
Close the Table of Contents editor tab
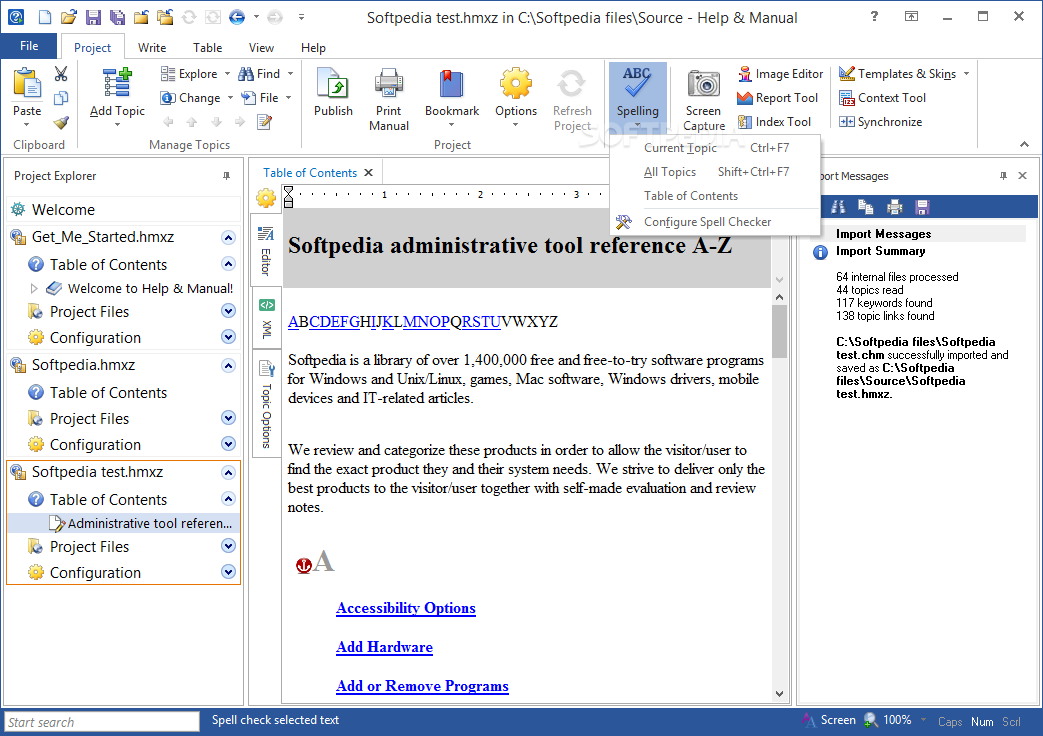369,172
